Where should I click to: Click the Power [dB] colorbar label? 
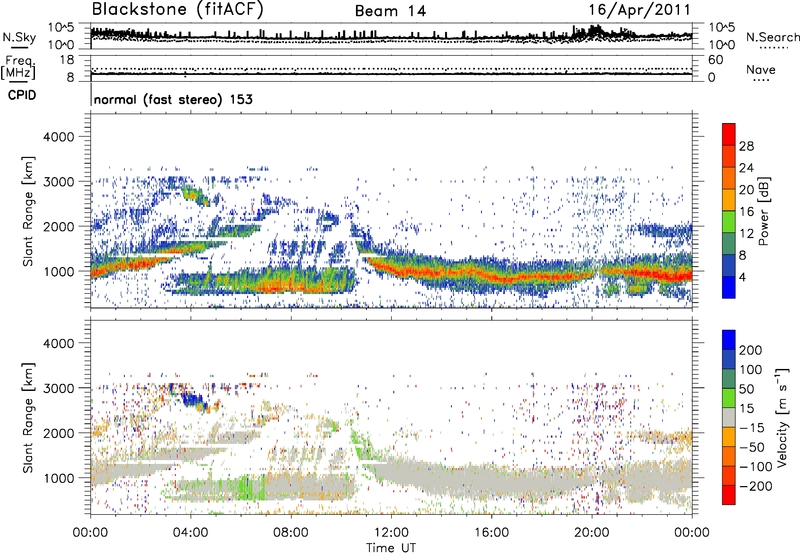(x=763, y=211)
